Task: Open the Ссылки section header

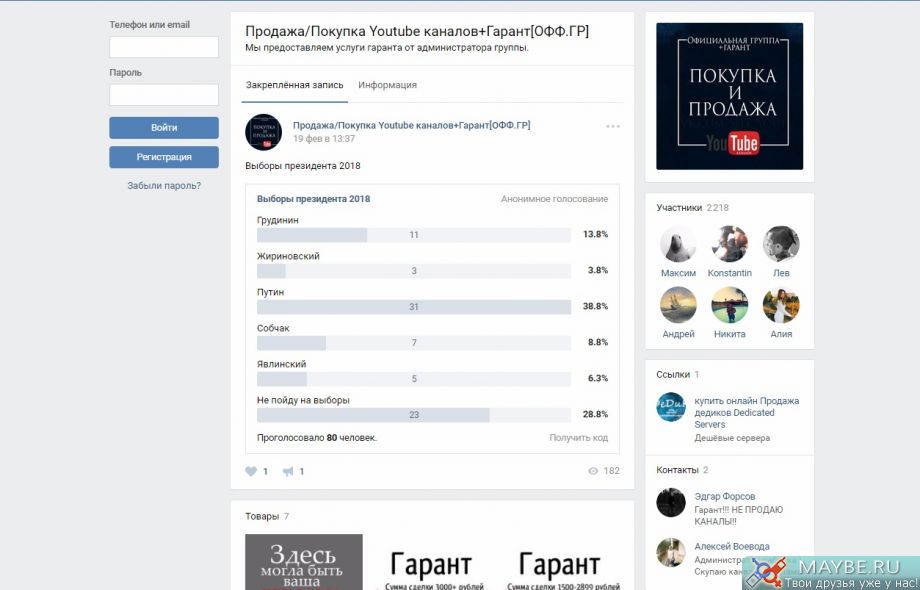Action: click(x=678, y=374)
